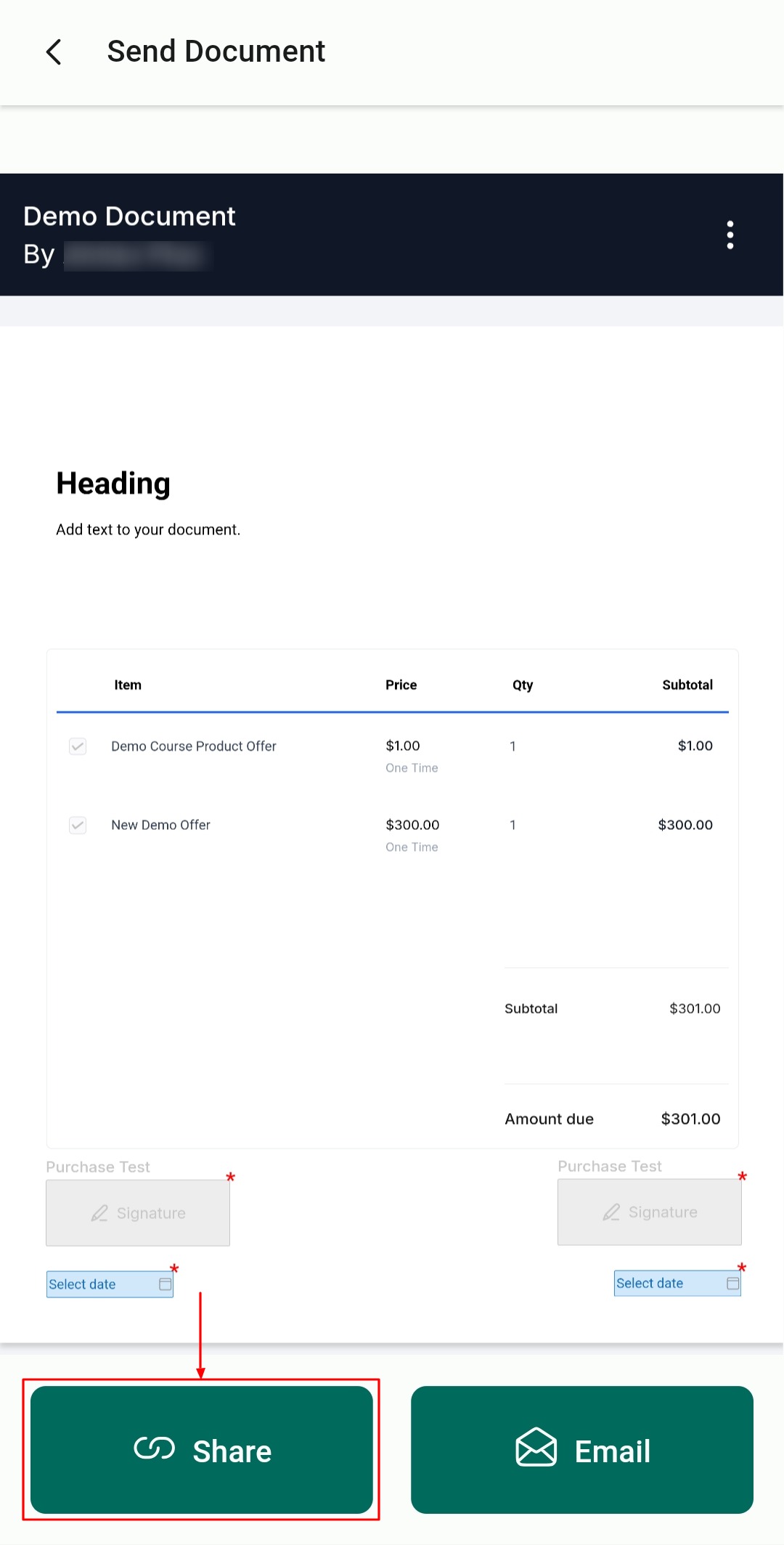Tap the back arrow icon

tap(54, 52)
